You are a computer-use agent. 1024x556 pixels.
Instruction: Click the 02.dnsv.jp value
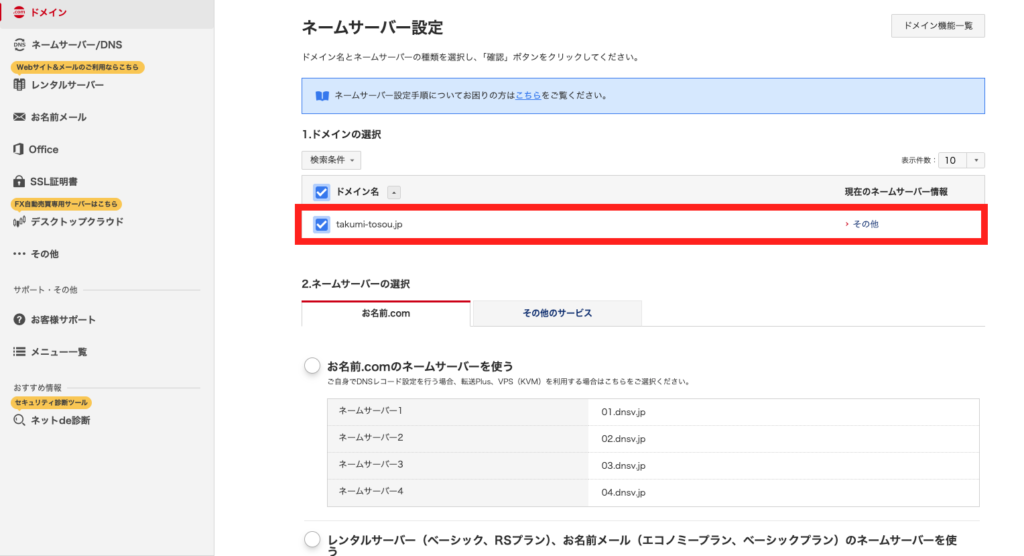pyautogui.click(x=623, y=439)
